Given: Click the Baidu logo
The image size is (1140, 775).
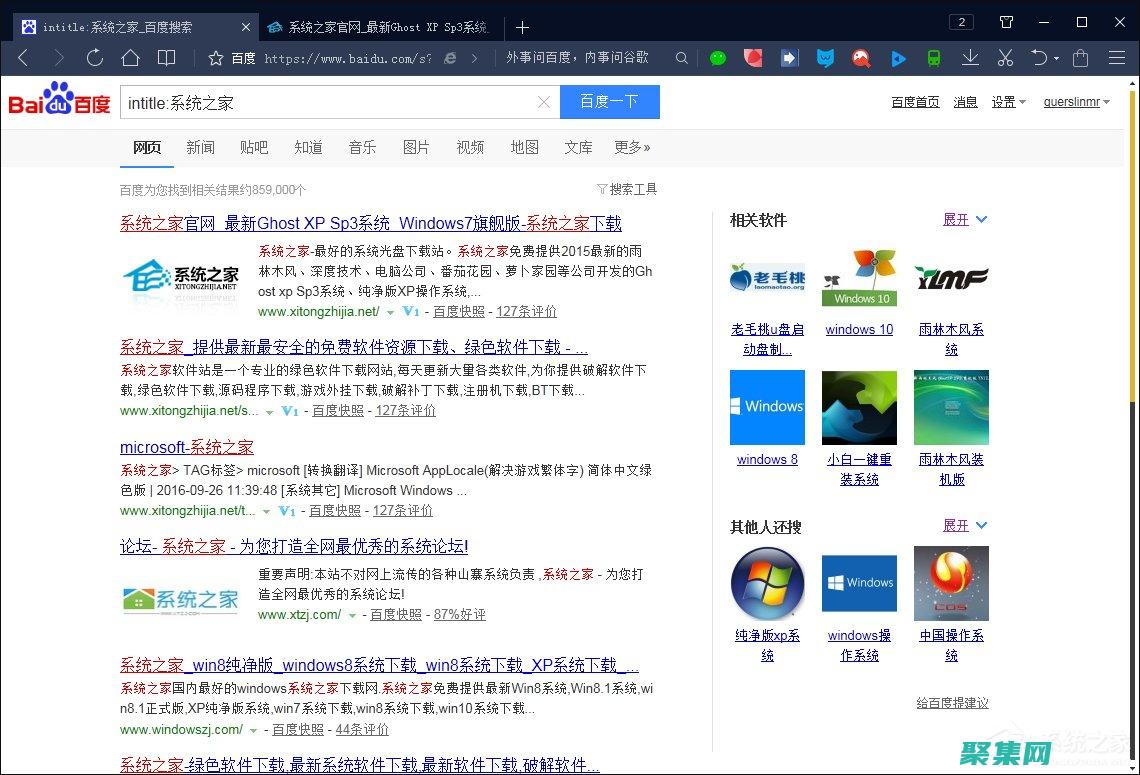Looking at the screenshot, I should point(57,100).
